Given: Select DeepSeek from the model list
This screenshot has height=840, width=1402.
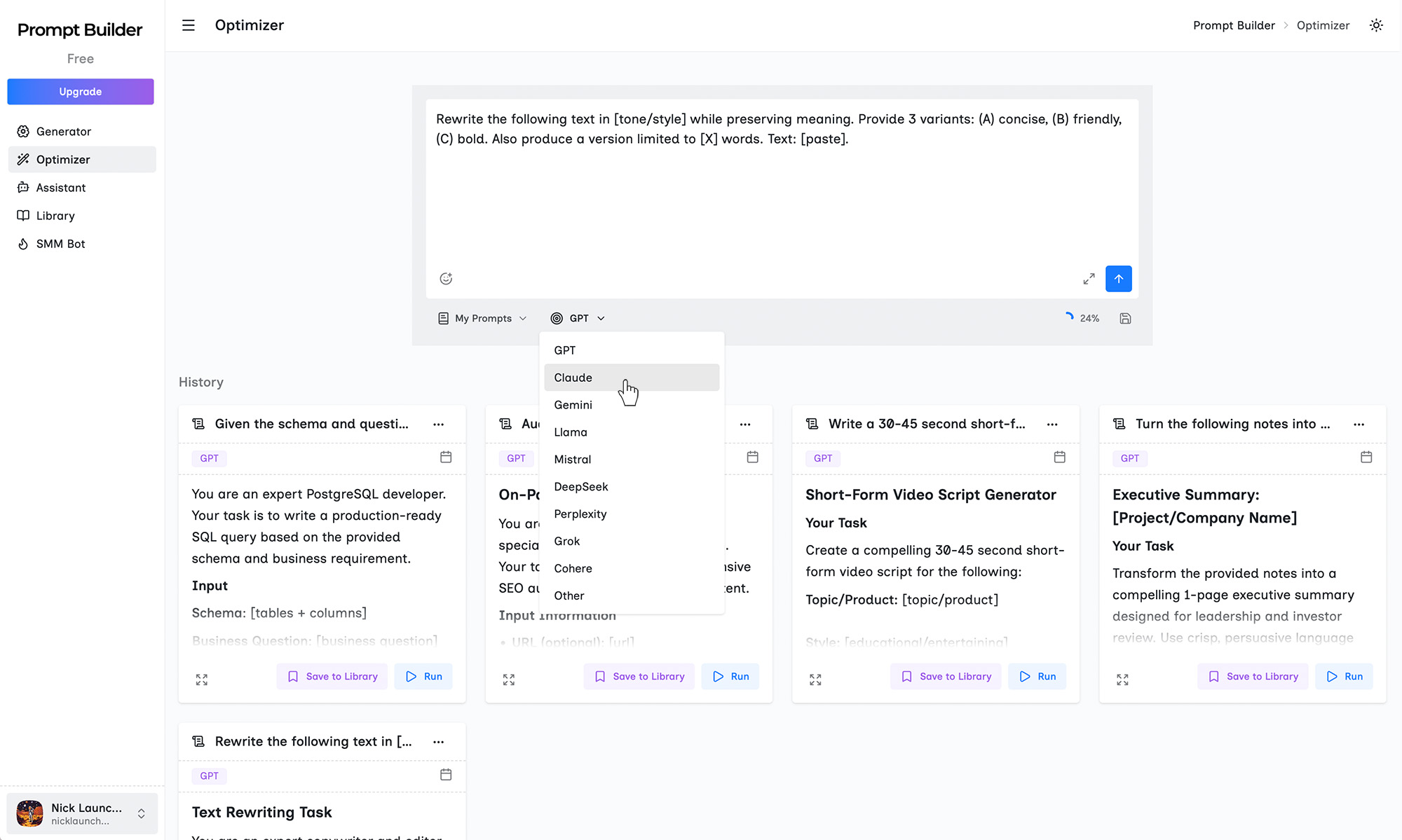Looking at the screenshot, I should click(x=580, y=486).
